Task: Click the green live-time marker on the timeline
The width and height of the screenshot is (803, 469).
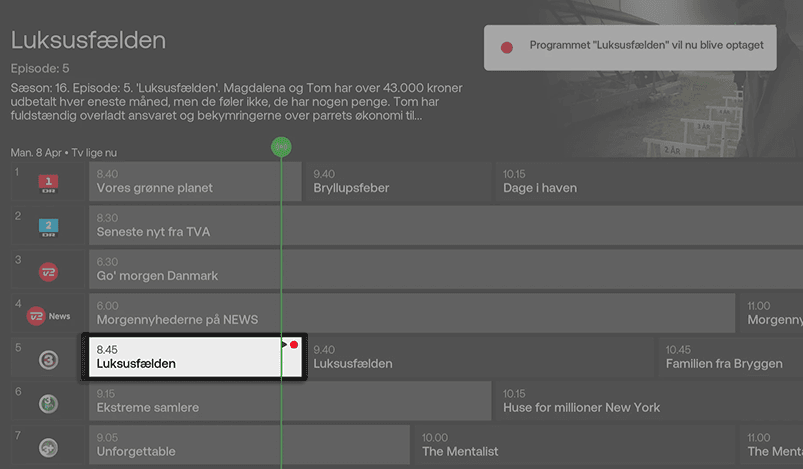Action: [x=281, y=147]
